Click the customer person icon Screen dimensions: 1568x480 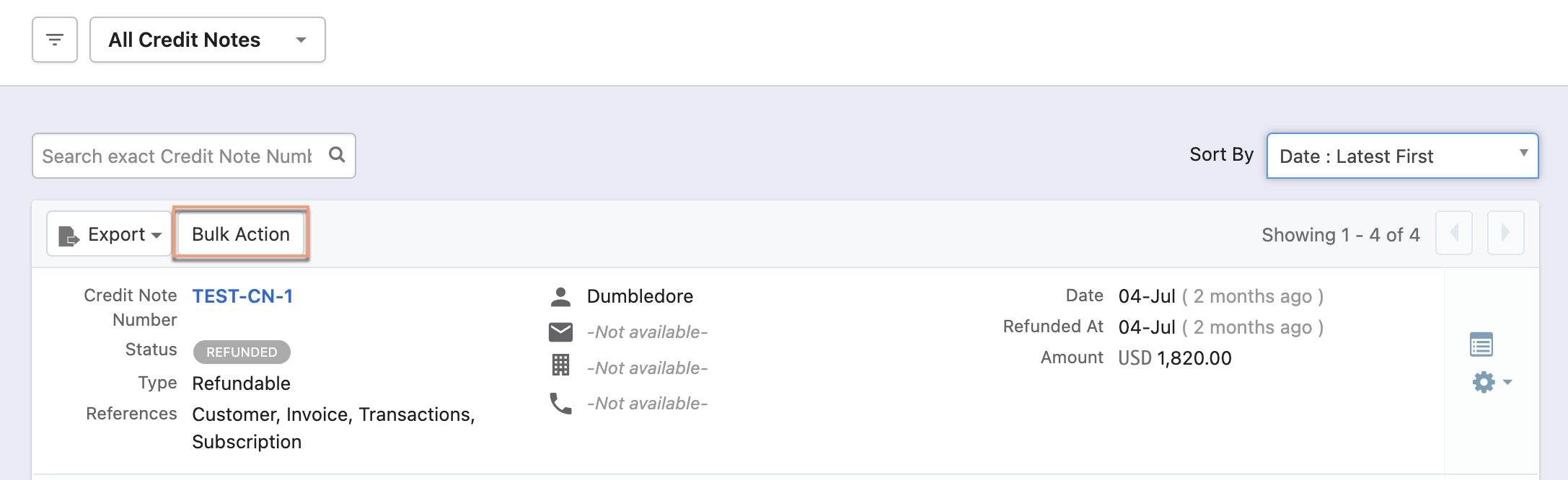pyautogui.click(x=560, y=296)
